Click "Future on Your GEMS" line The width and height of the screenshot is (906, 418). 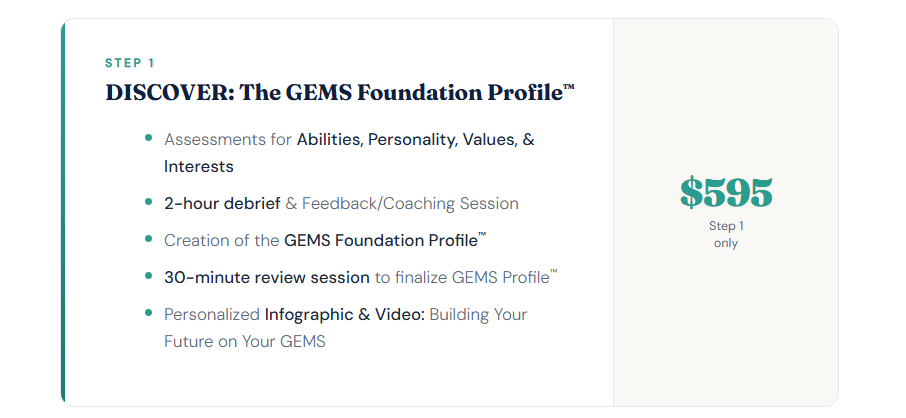[244, 341]
